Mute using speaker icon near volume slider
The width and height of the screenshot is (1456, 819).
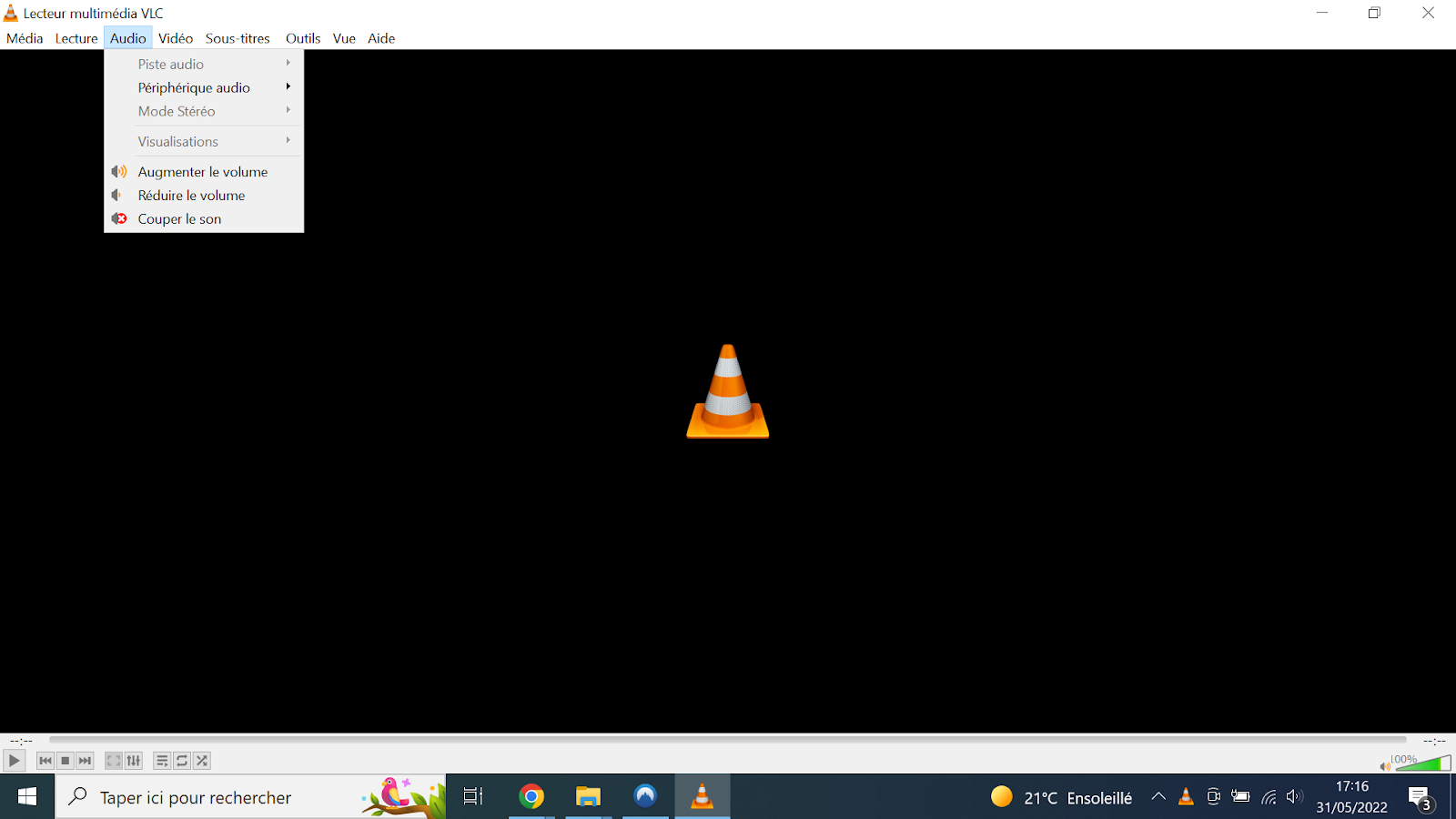(x=1385, y=766)
